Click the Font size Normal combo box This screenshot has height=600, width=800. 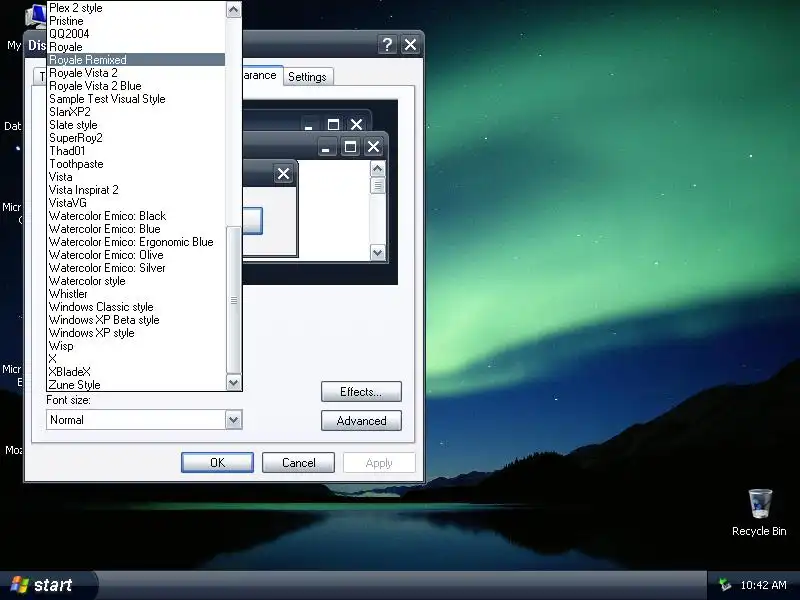[144, 420]
